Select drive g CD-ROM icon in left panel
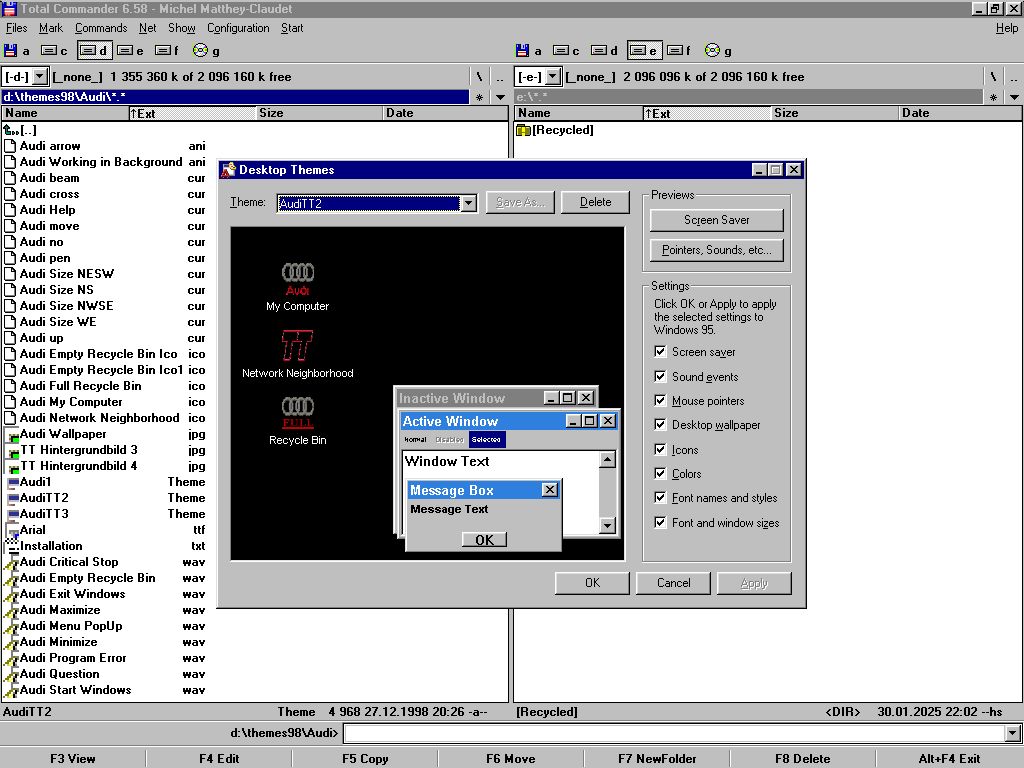Image resolution: width=1024 pixels, height=768 pixels. coord(200,50)
